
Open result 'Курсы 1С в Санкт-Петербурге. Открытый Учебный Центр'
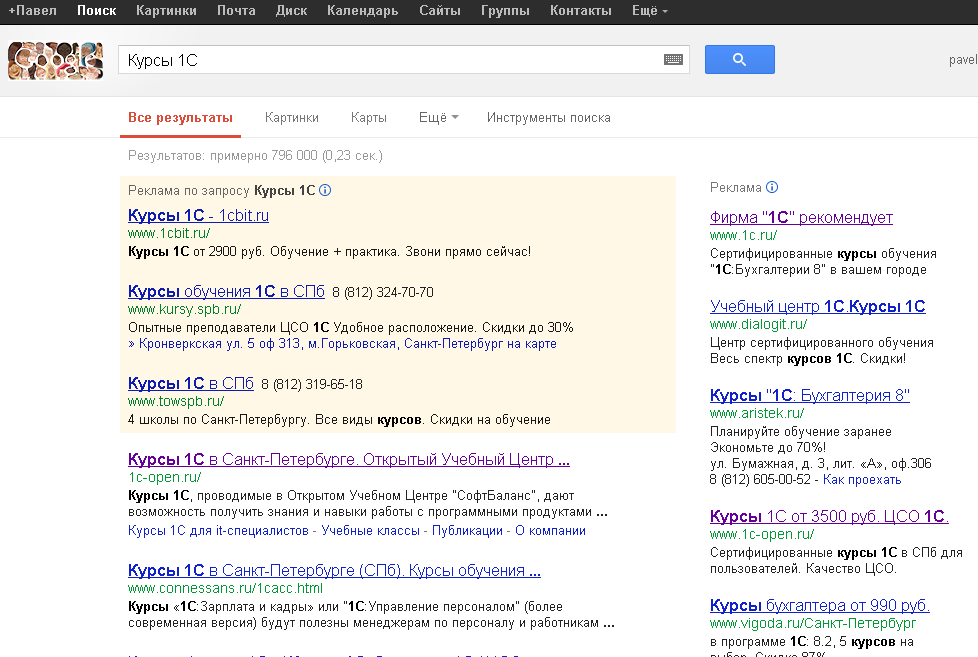coord(349,459)
